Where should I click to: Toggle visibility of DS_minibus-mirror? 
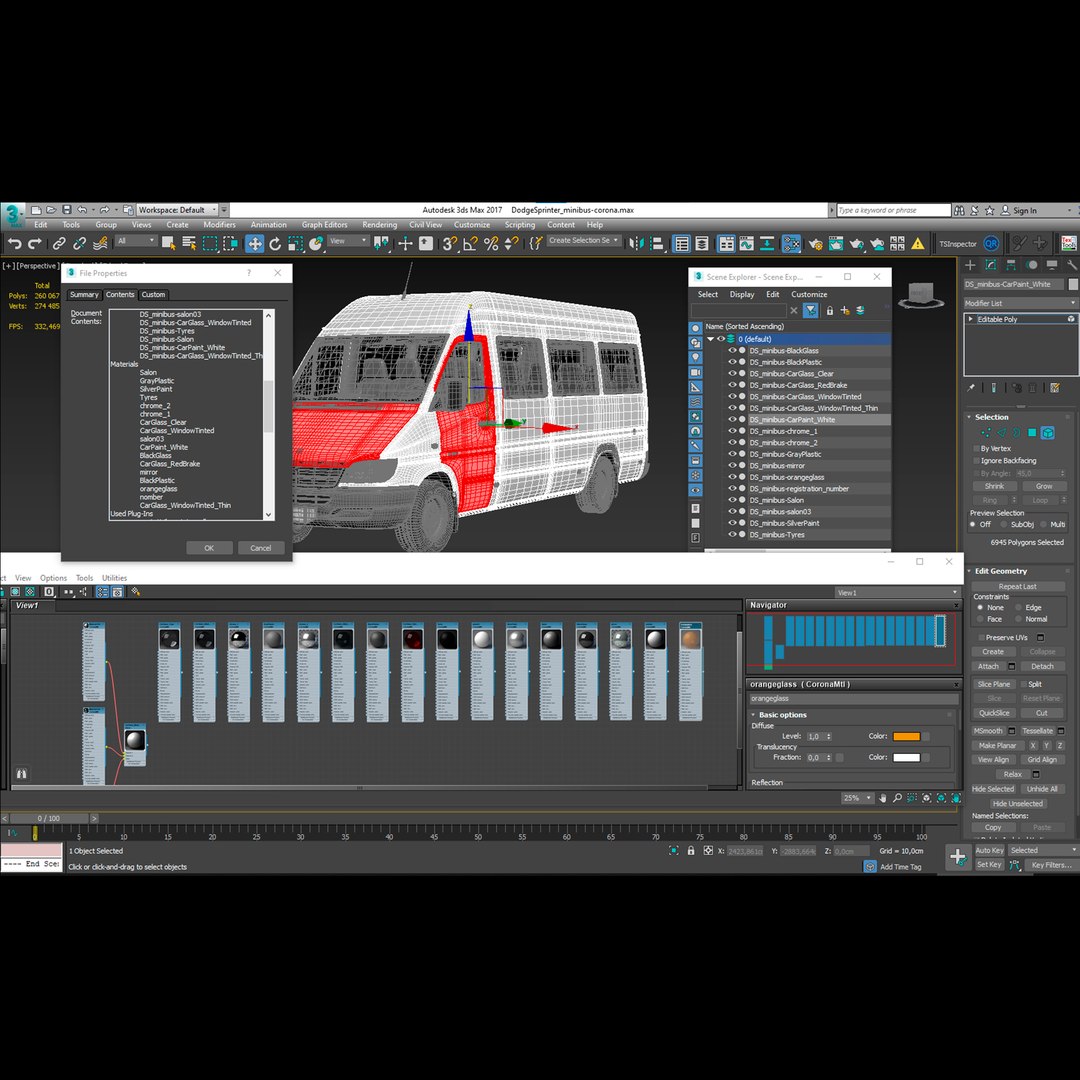pyautogui.click(x=732, y=466)
